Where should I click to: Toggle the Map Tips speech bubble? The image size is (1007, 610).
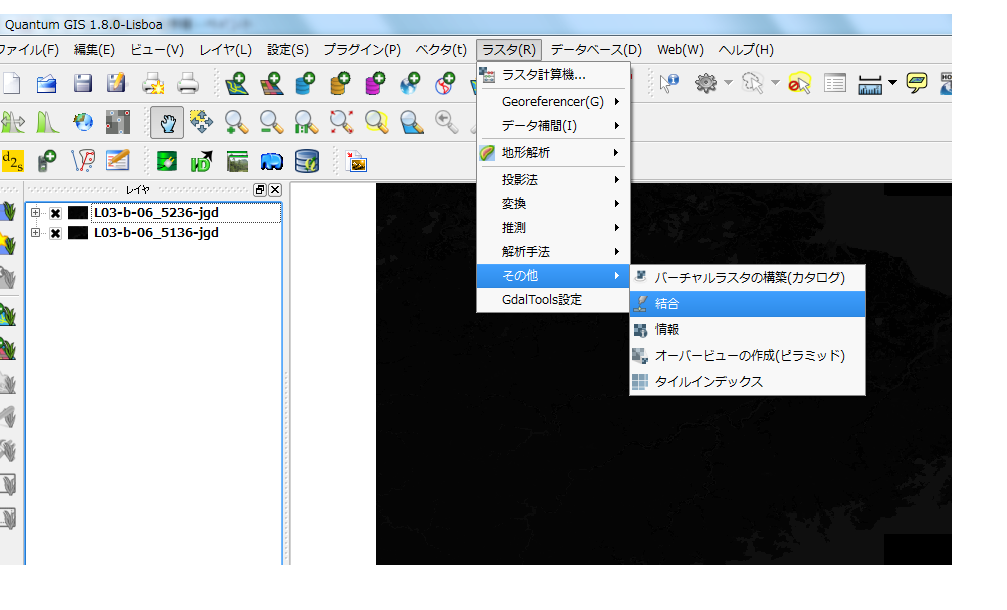916,83
